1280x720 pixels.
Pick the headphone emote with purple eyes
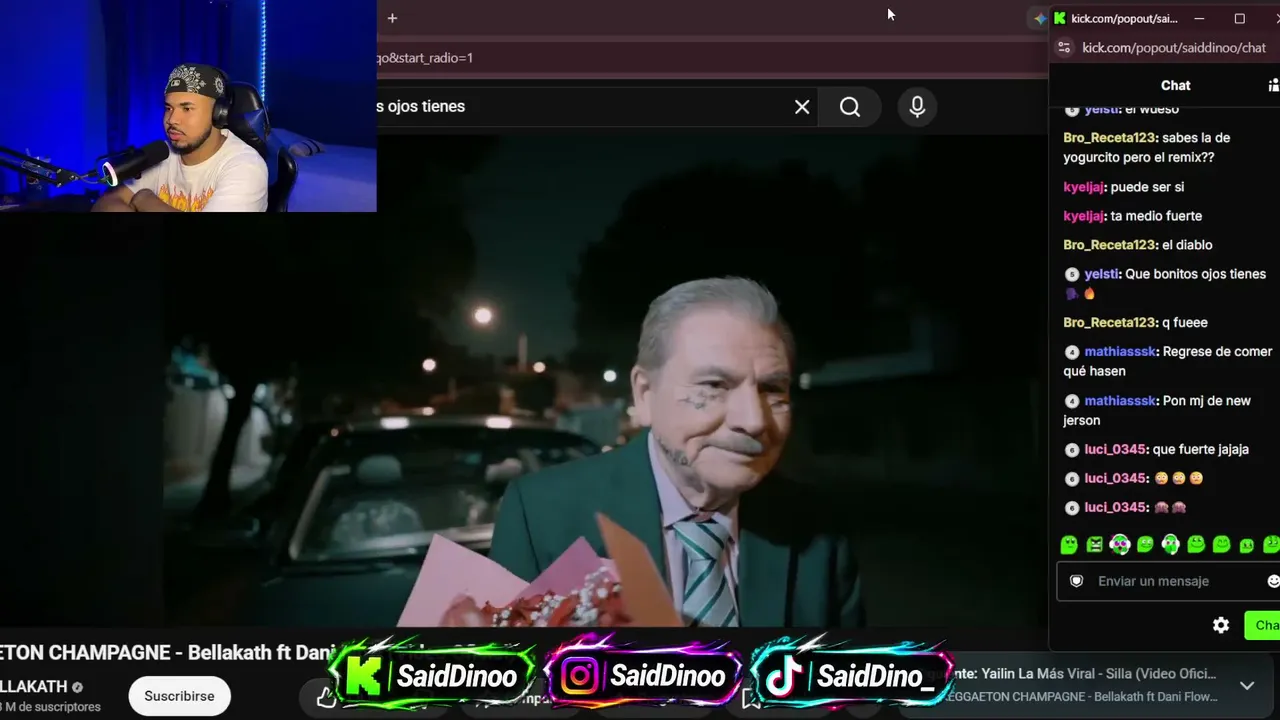(x=1120, y=545)
